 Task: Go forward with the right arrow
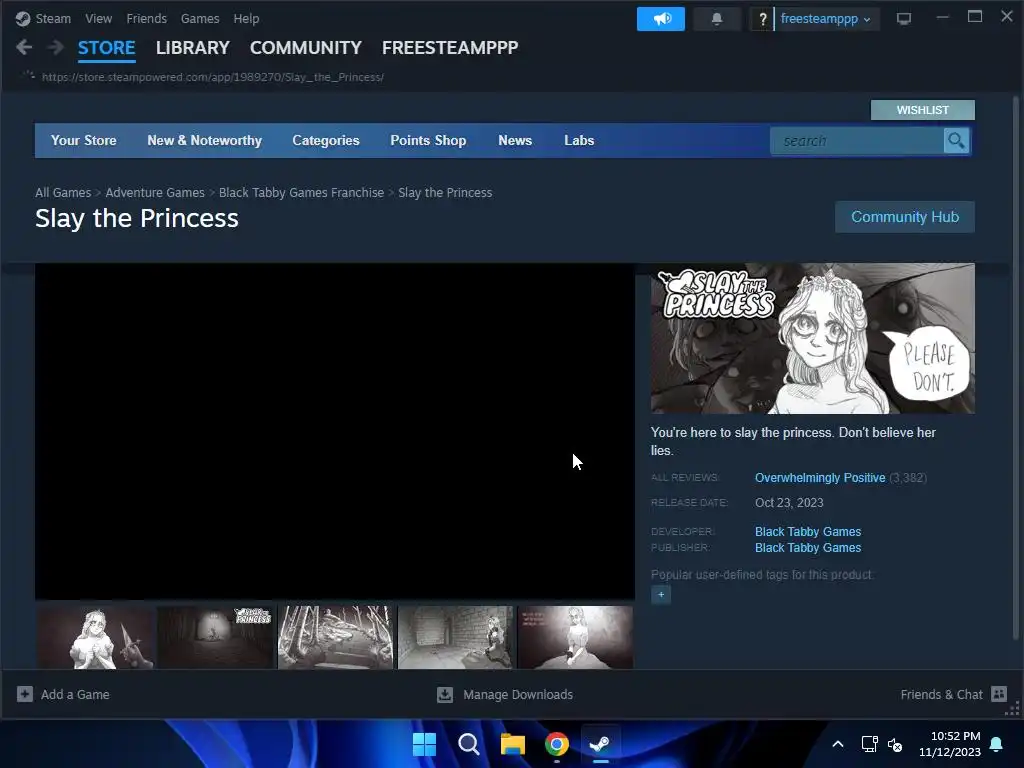click(56, 47)
